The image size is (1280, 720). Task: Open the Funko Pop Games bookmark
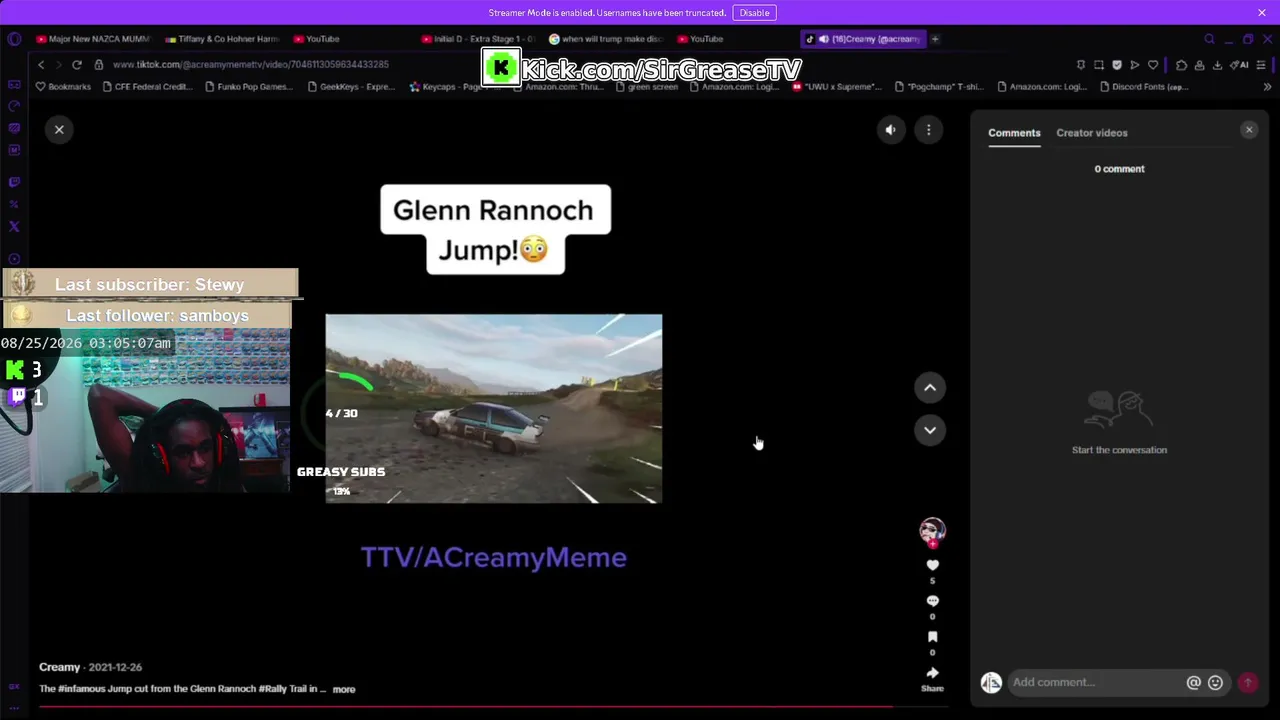(x=248, y=87)
